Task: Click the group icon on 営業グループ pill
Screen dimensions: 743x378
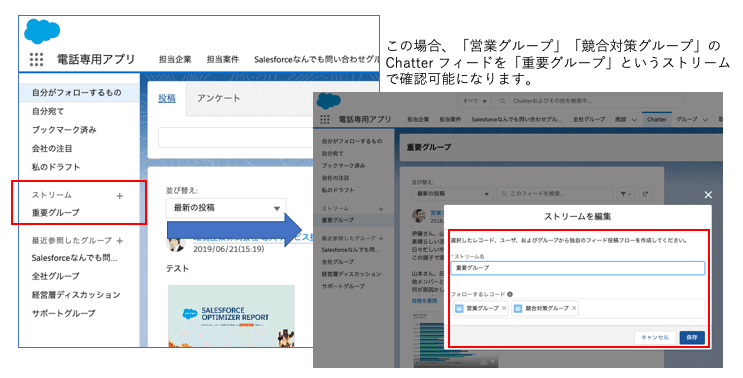Action: pos(459,308)
